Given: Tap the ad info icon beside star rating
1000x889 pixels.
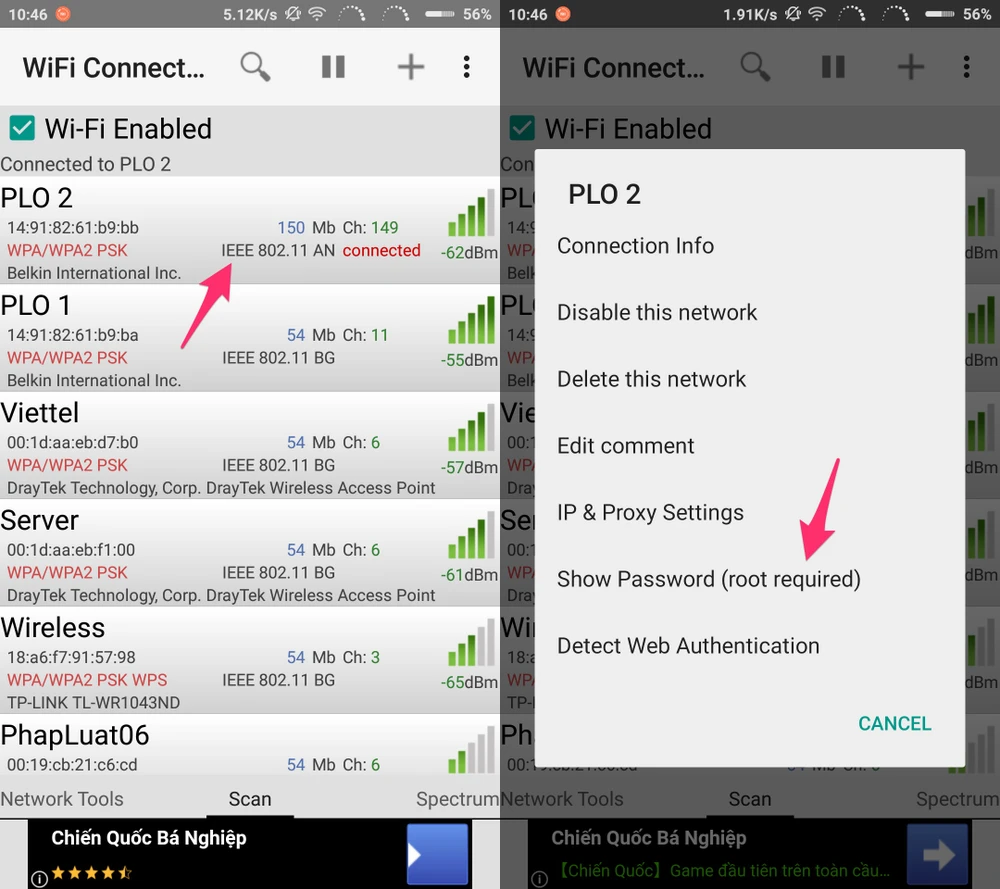Looking at the screenshot, I should coord(40,879).
